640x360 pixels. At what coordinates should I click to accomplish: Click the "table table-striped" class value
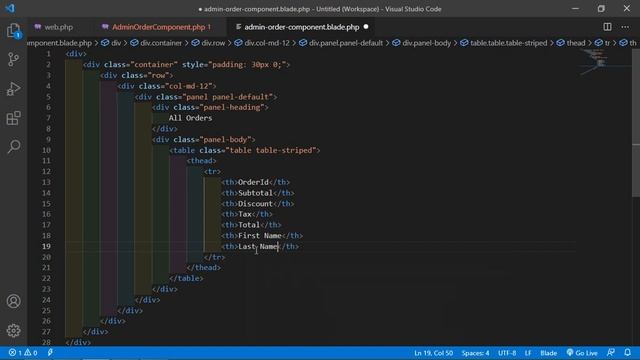(x=271, y=150)
